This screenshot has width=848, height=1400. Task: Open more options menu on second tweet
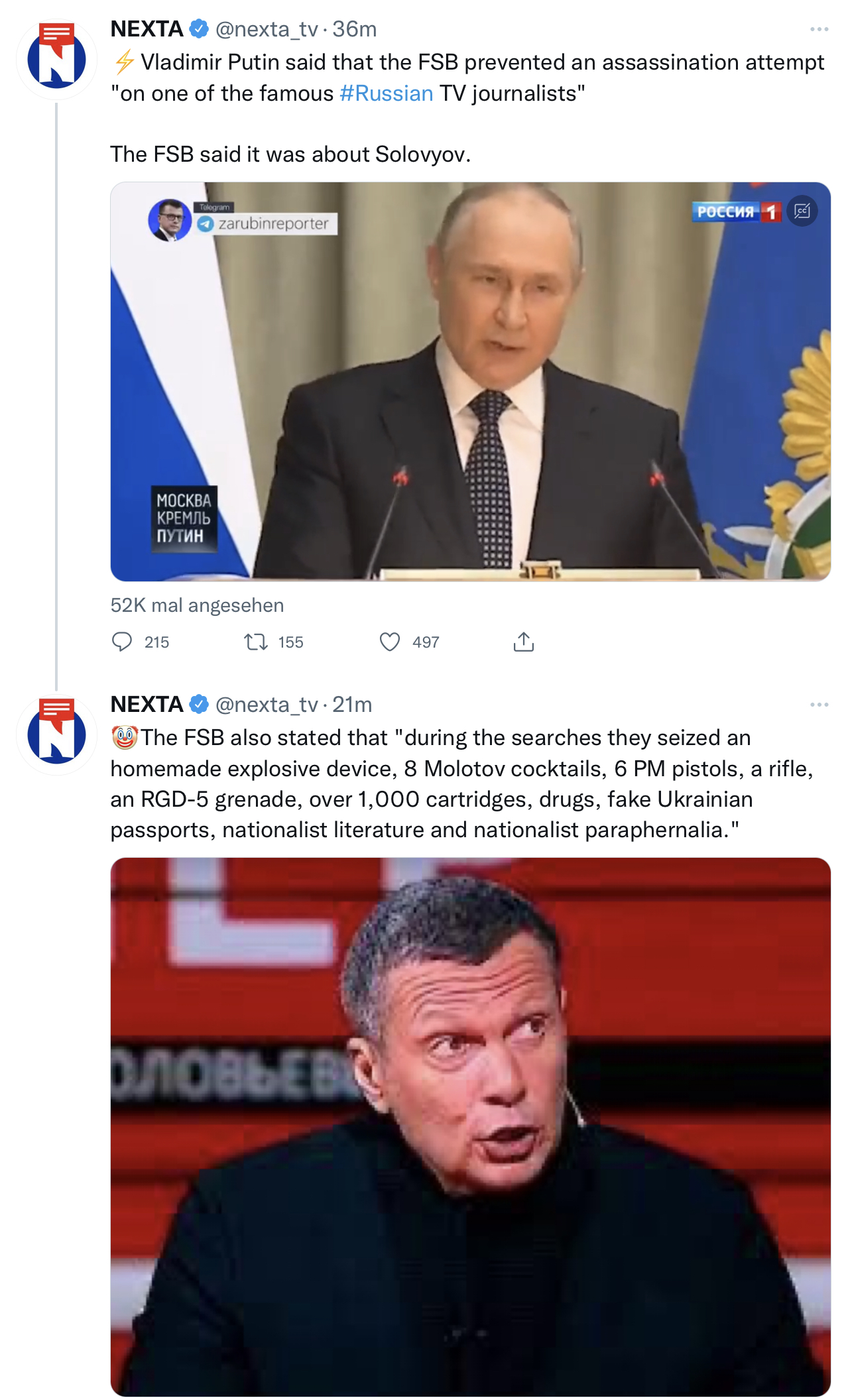pyautogui.click(x=819, y=704)
